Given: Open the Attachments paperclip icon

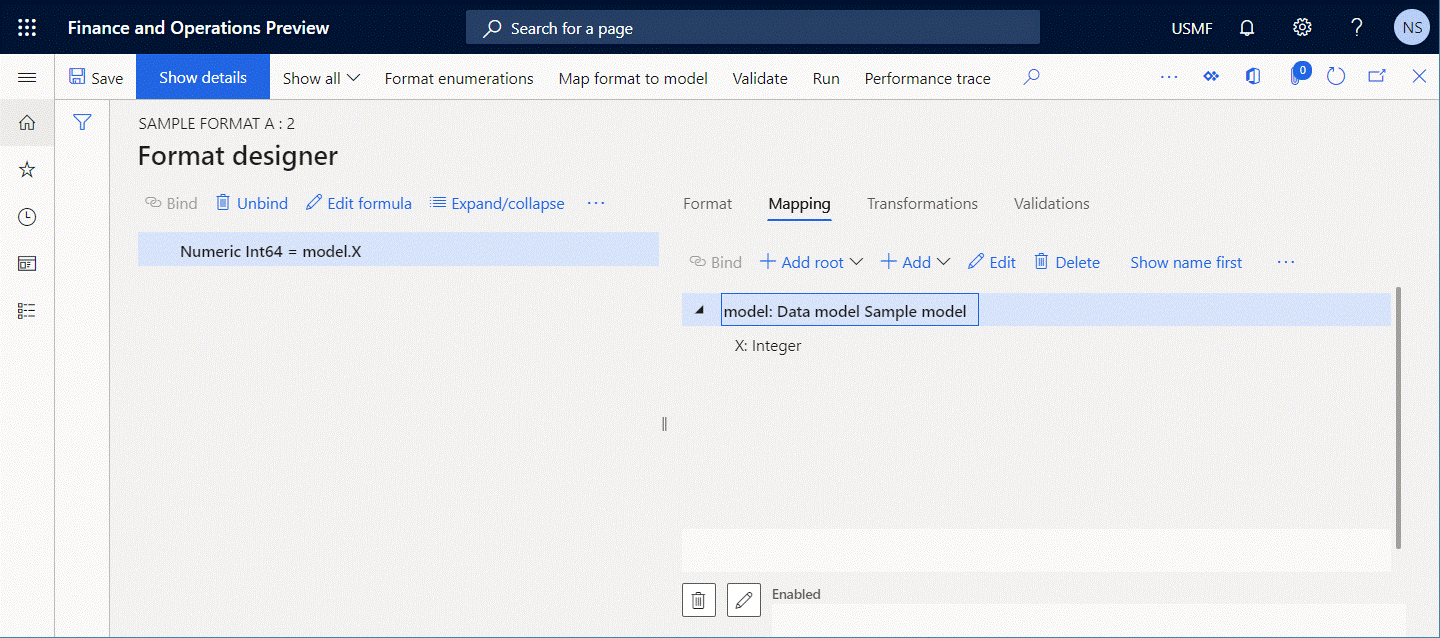Looking at the screenshot, I should pyautogui.click(x=1295, y=76).
